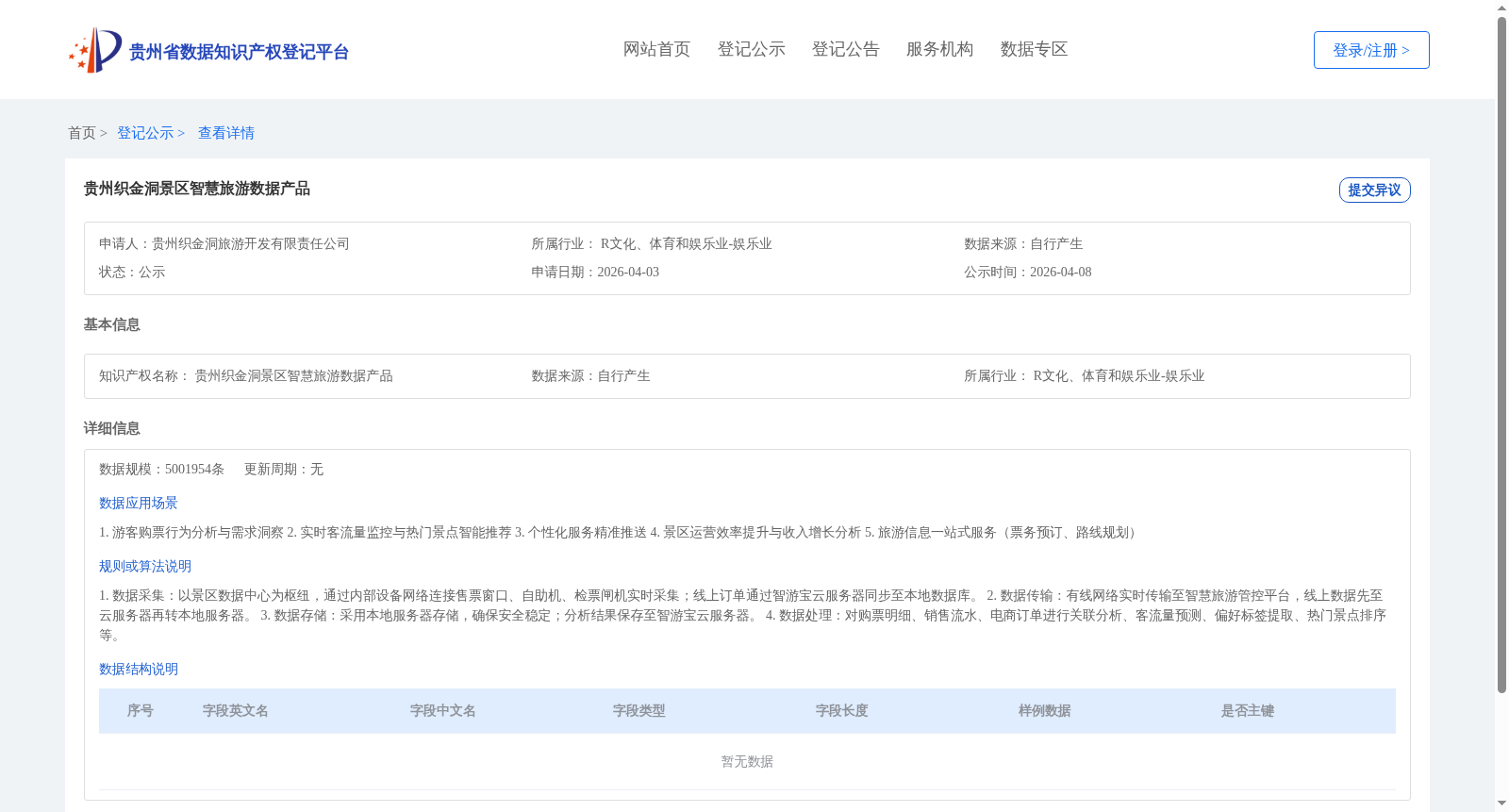Viewport: 1509px width, 812px height.
Task: Click the 规则或算法说明 heading
Action: 145,566
